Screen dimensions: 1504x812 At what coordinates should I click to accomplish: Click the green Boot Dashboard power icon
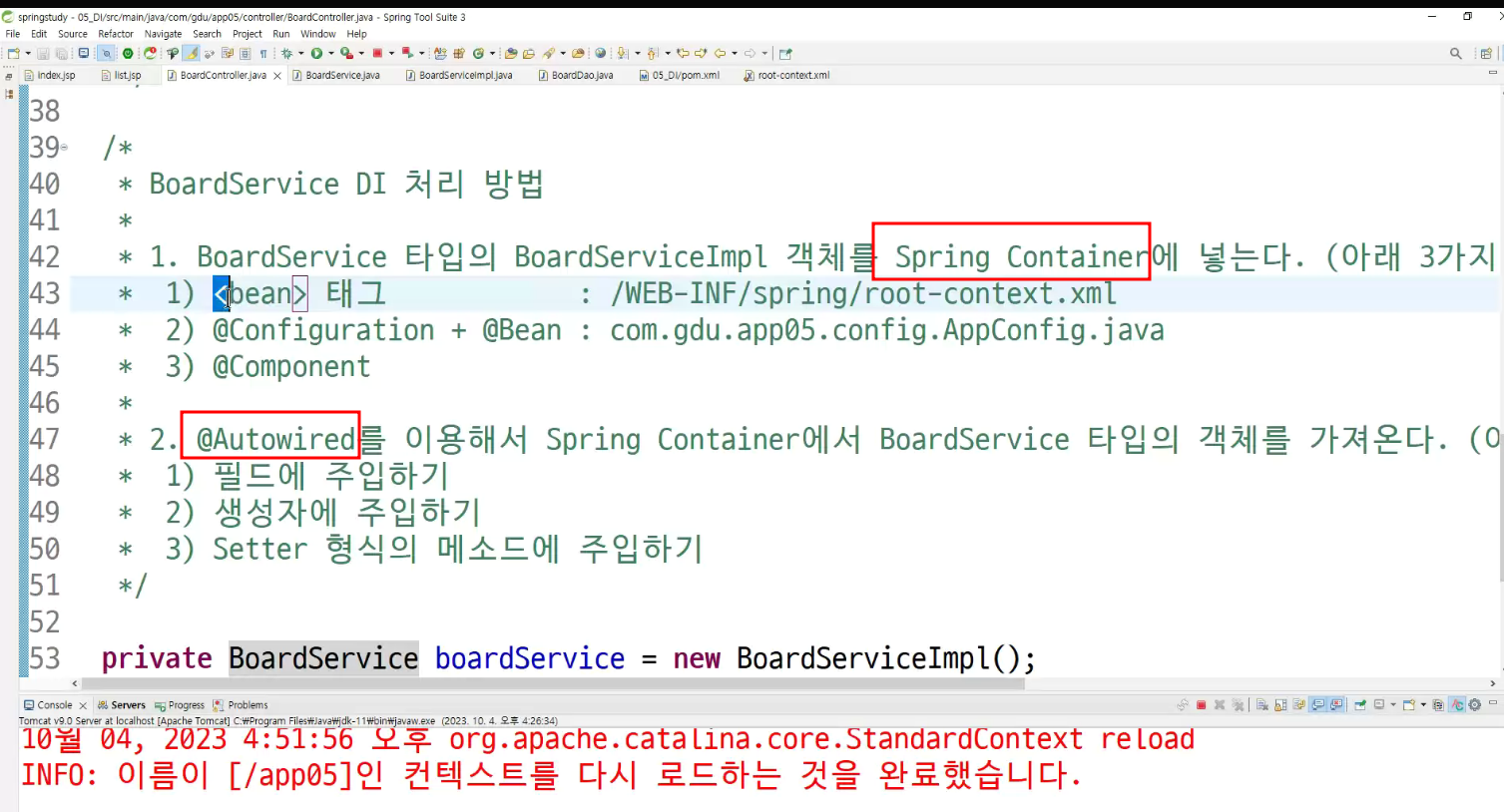(128, 53)
